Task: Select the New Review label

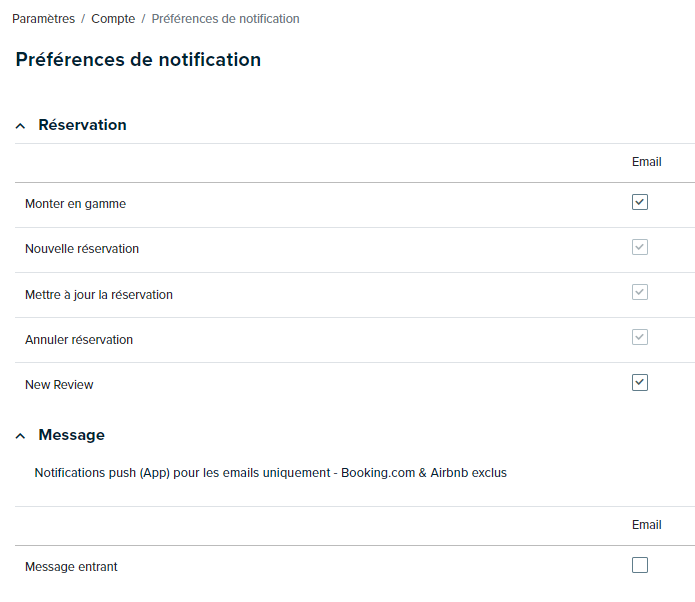Action: (x=59, y=385)
